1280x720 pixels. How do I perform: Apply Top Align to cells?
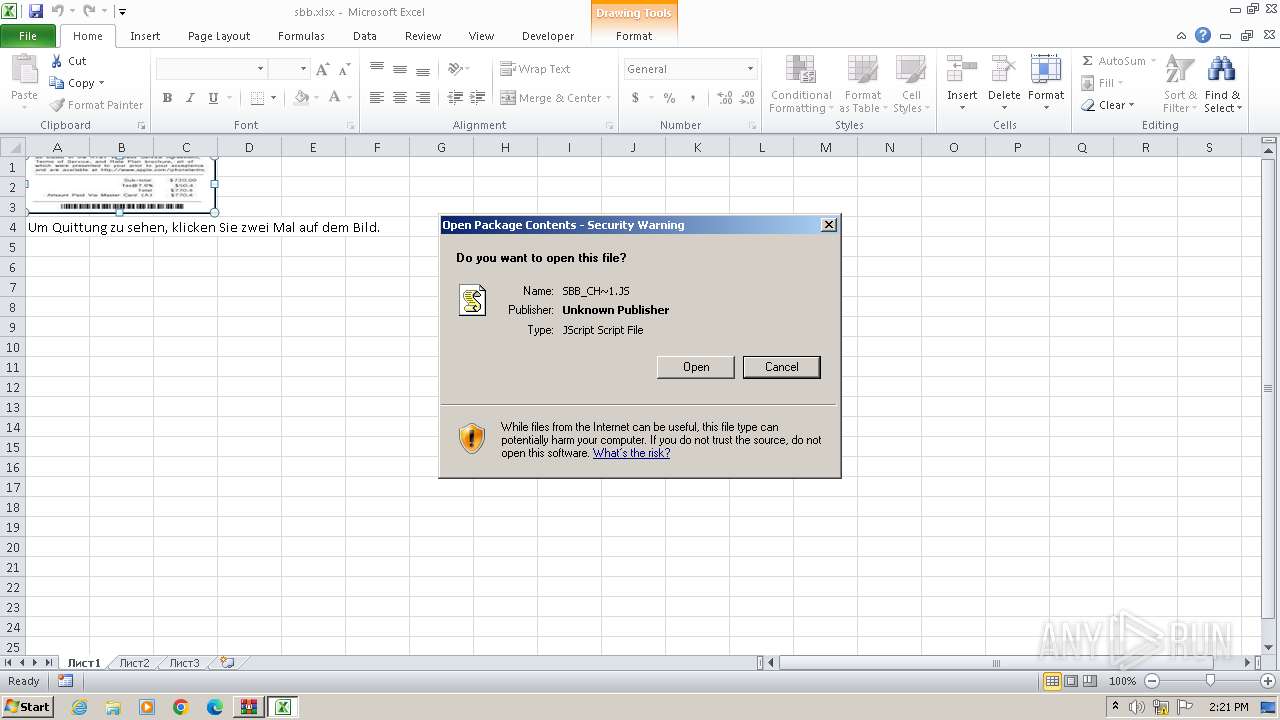[x=376, y=69]
